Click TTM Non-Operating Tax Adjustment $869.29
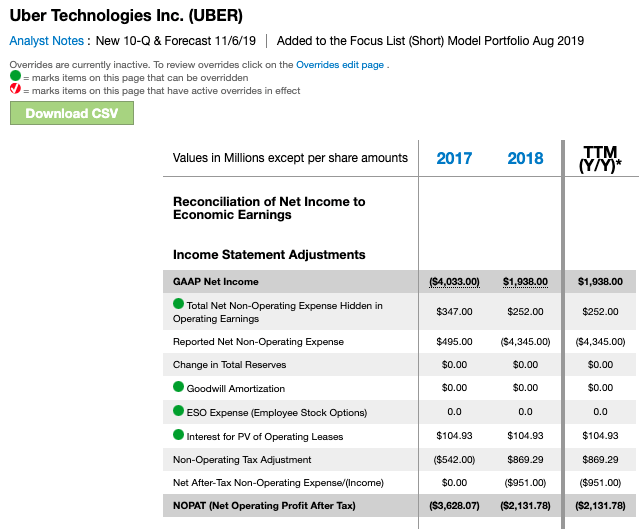The width and height of the screenshot is (639, 529). 600,460
